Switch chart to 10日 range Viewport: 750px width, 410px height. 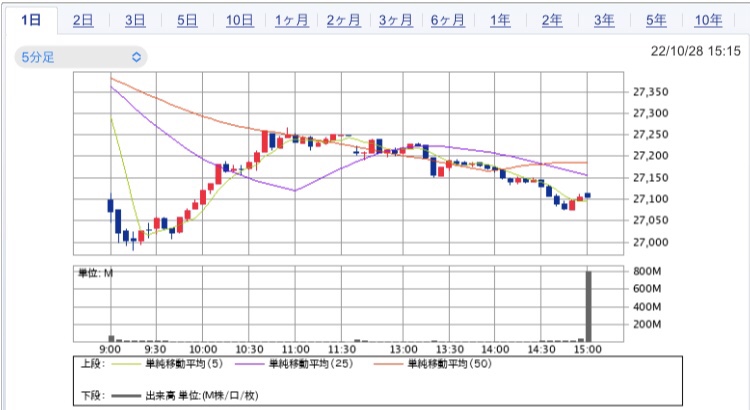point(240,21)
